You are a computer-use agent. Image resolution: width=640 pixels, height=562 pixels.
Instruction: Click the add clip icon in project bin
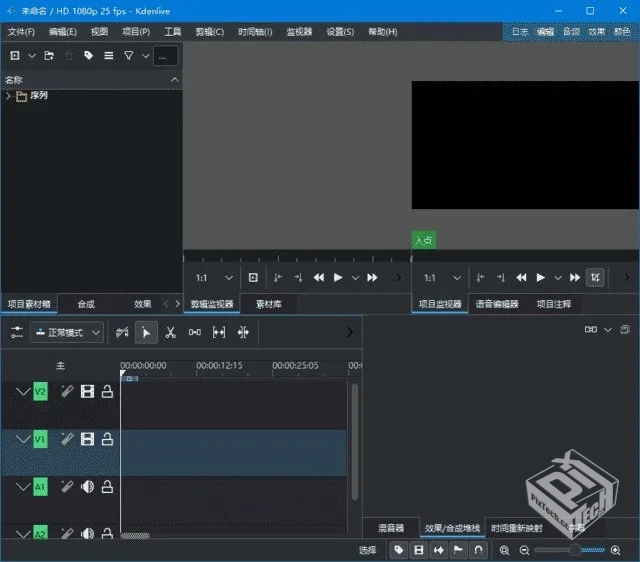15,56
